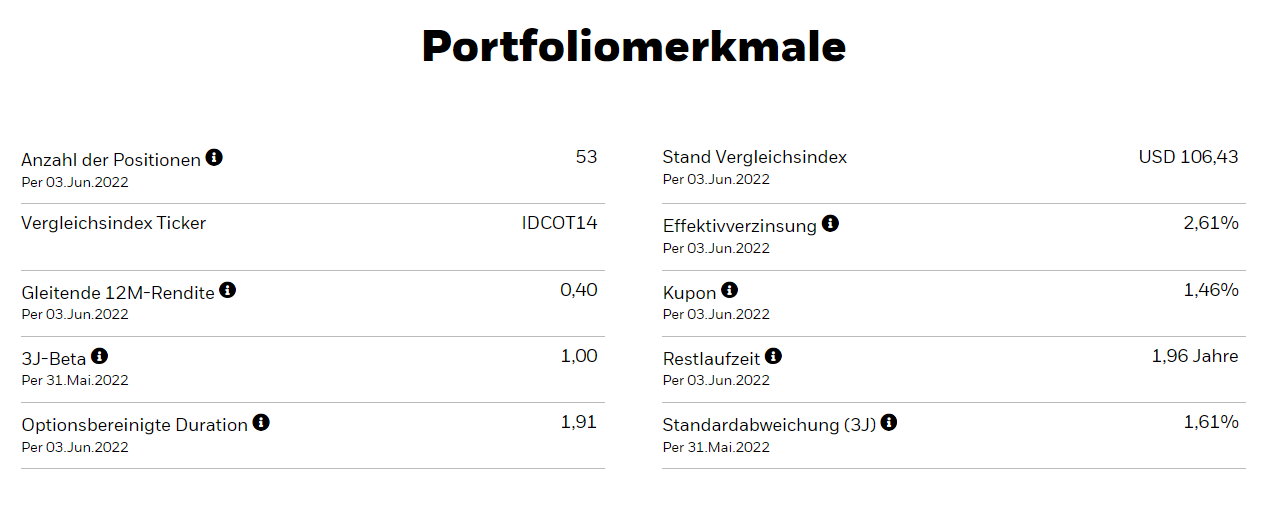Select the 1,91 duration value
The height and width of the screenshot is (506, 1285).
point(578,422)
